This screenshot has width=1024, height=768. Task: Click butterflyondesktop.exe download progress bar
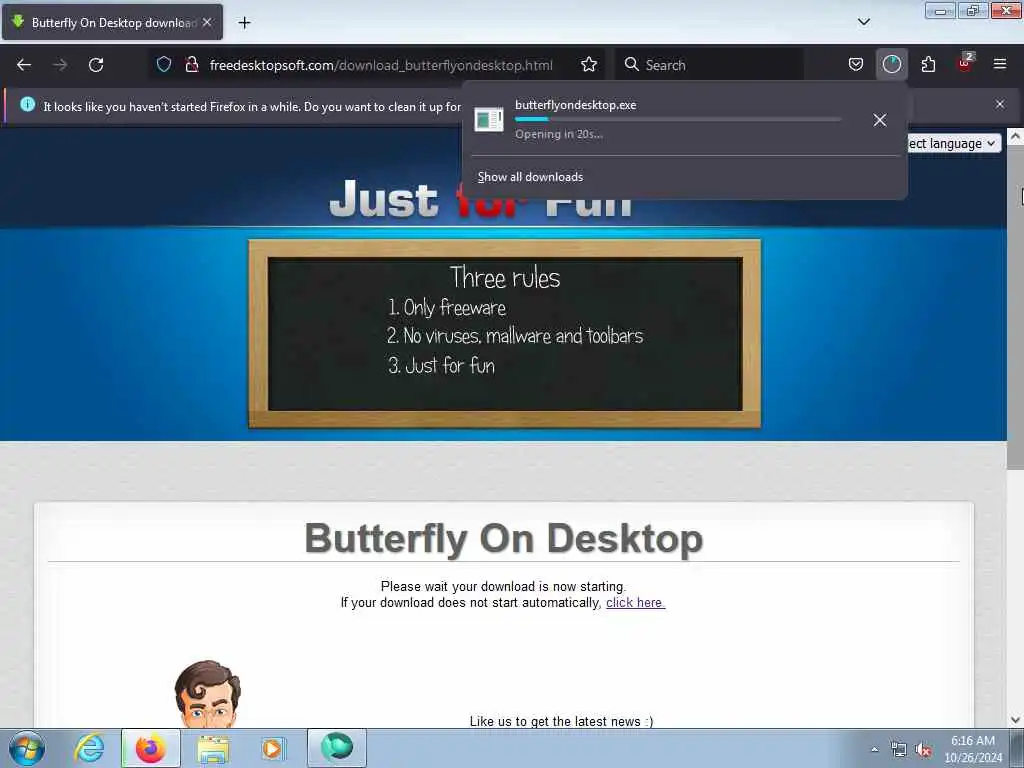[x=678, y=119]
